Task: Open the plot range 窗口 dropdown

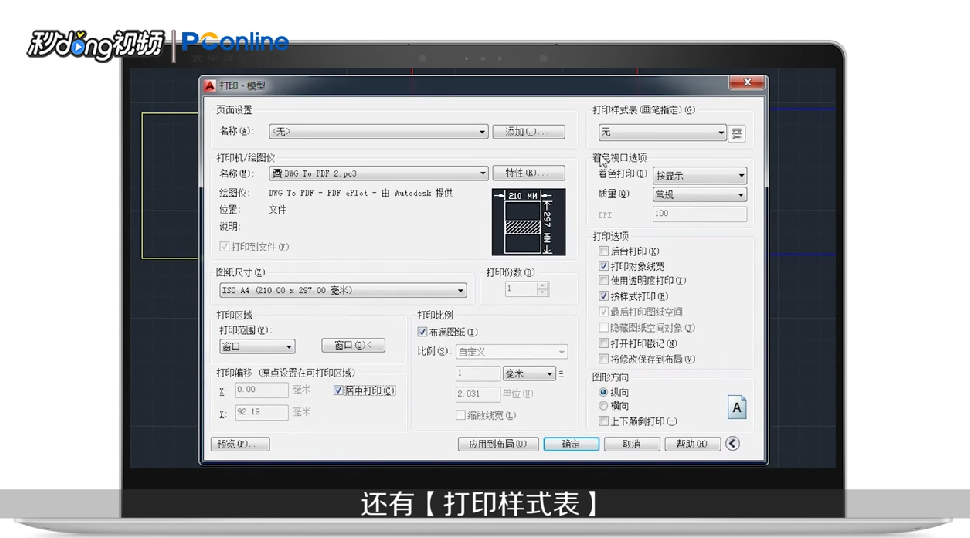Action: click(257, 346)
